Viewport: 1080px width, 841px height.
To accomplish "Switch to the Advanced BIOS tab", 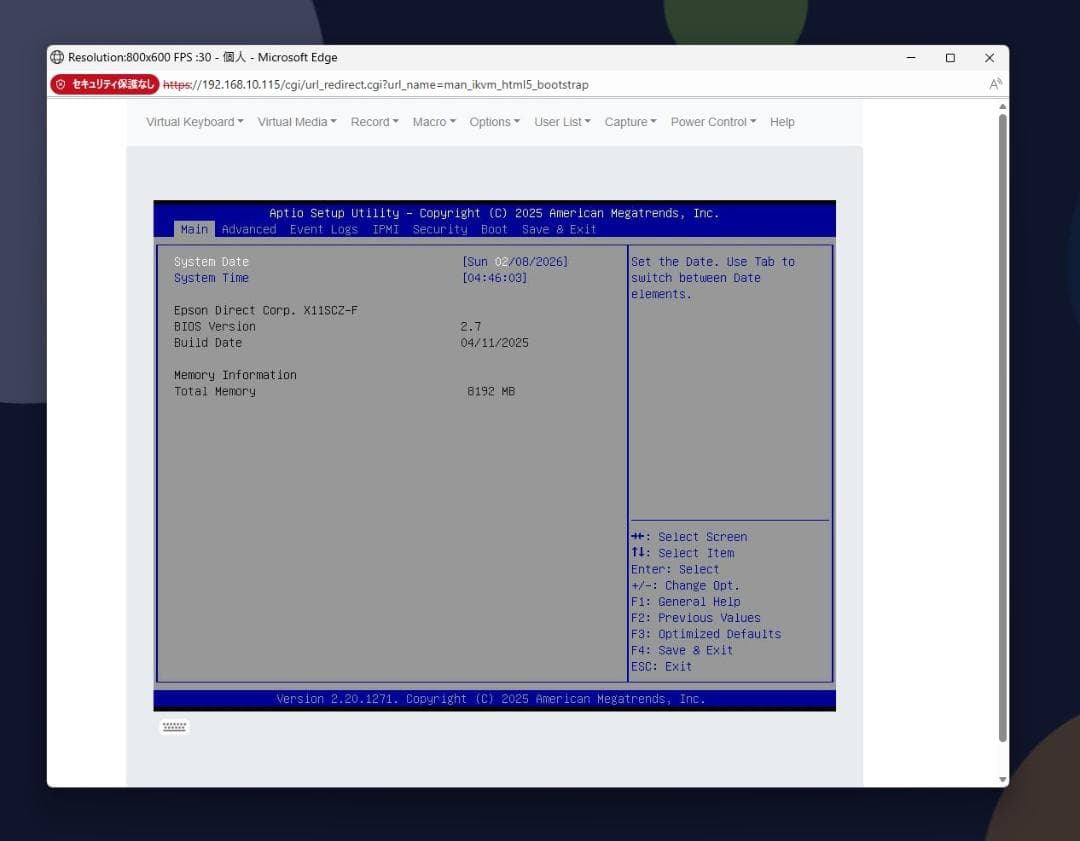I will (248, 229).
